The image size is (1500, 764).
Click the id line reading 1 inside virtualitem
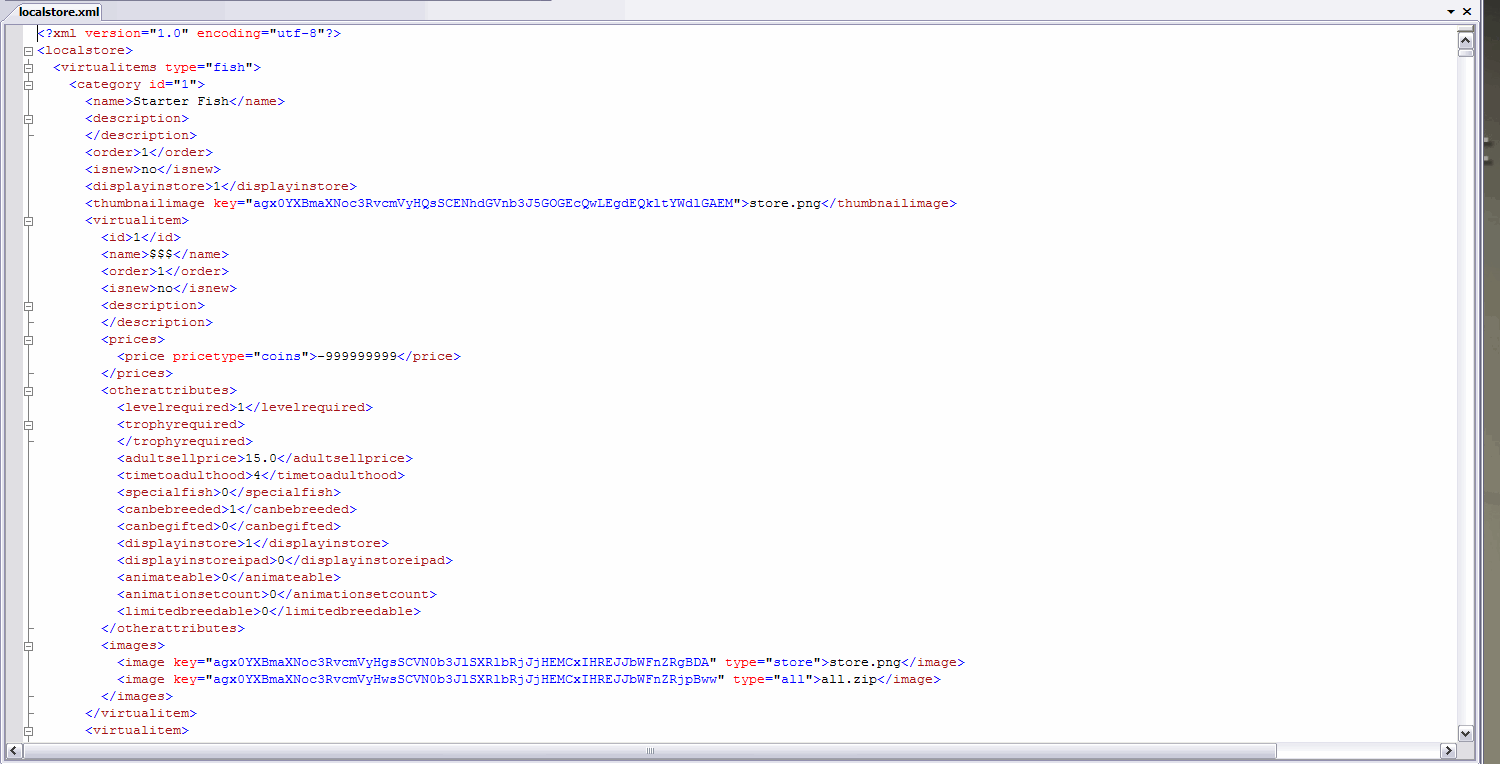tap(141, 237)
